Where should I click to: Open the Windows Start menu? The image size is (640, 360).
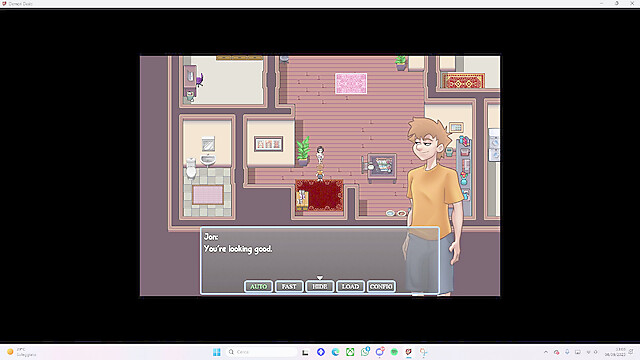point(217,352)
